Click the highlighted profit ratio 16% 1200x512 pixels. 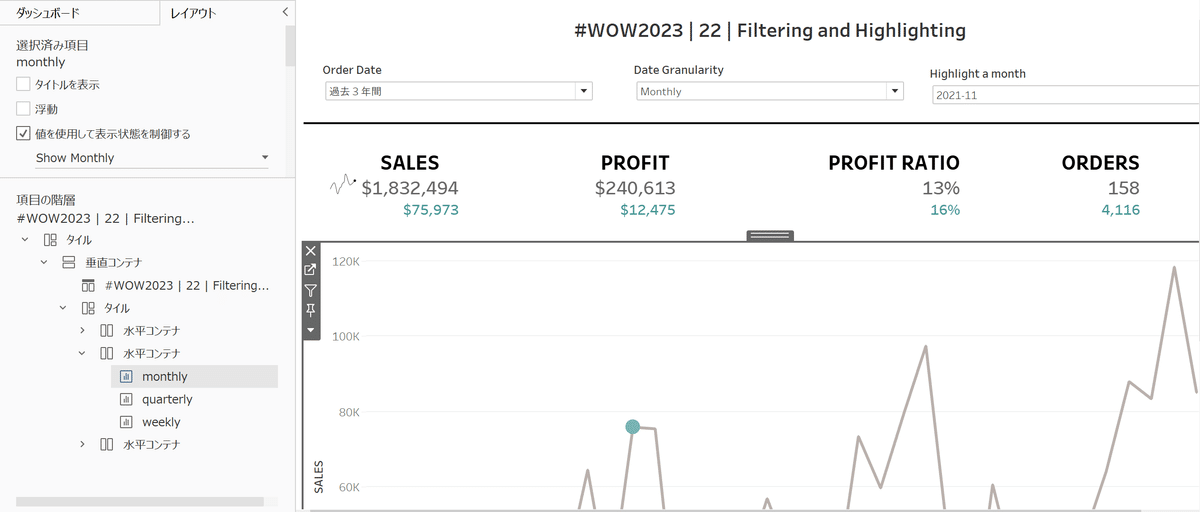pos(945,210)
